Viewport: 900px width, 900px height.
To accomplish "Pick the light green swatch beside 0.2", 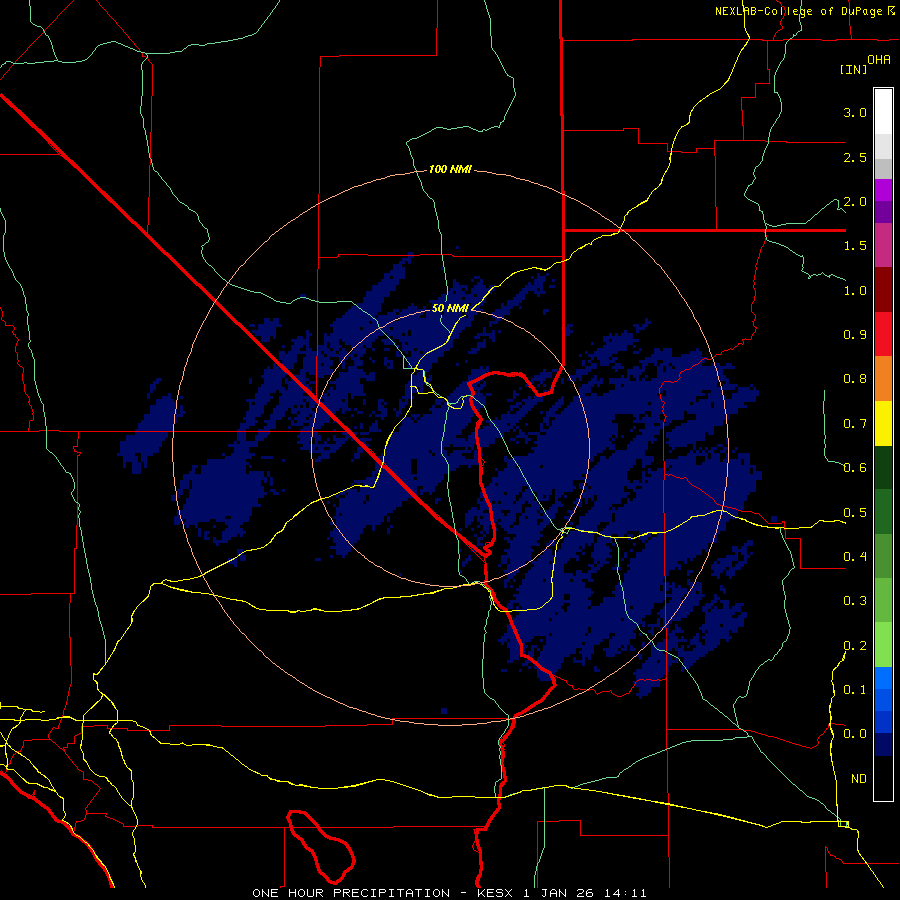I will 883,645.
